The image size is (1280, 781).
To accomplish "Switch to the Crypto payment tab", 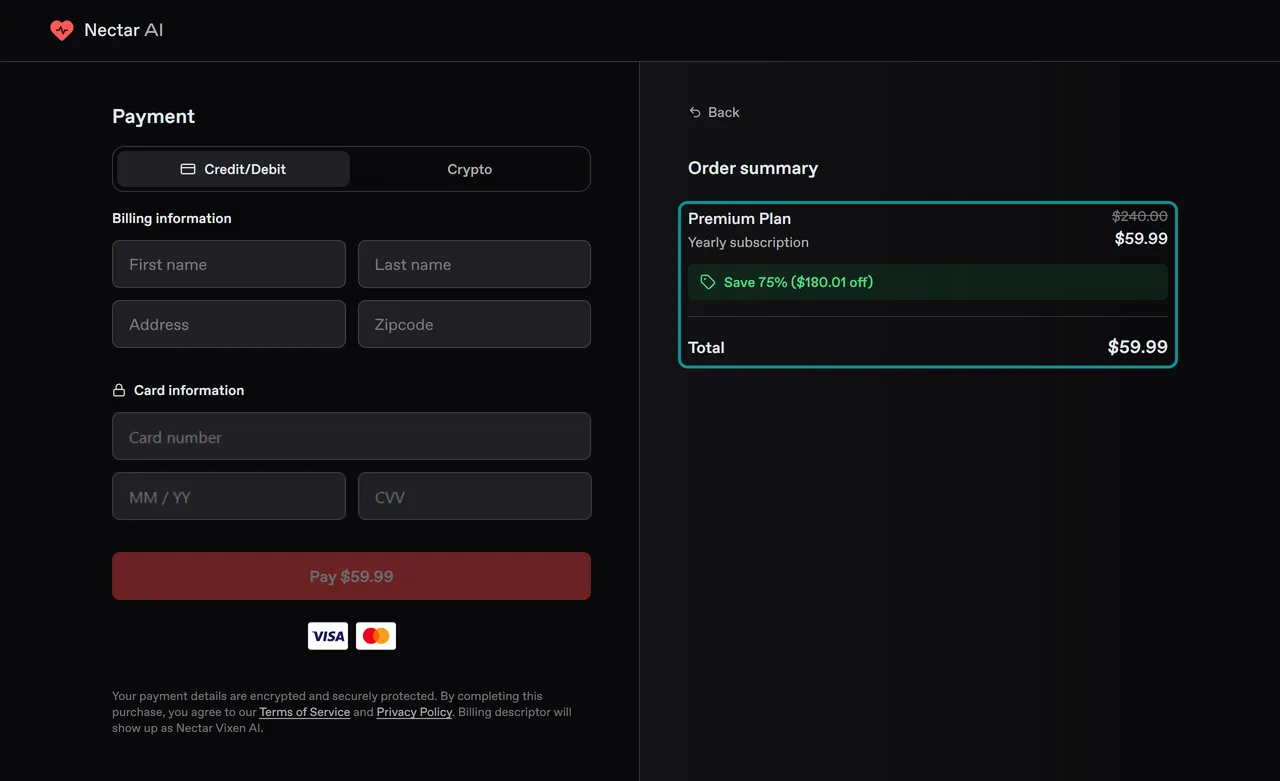I will [x=469, y=169].
